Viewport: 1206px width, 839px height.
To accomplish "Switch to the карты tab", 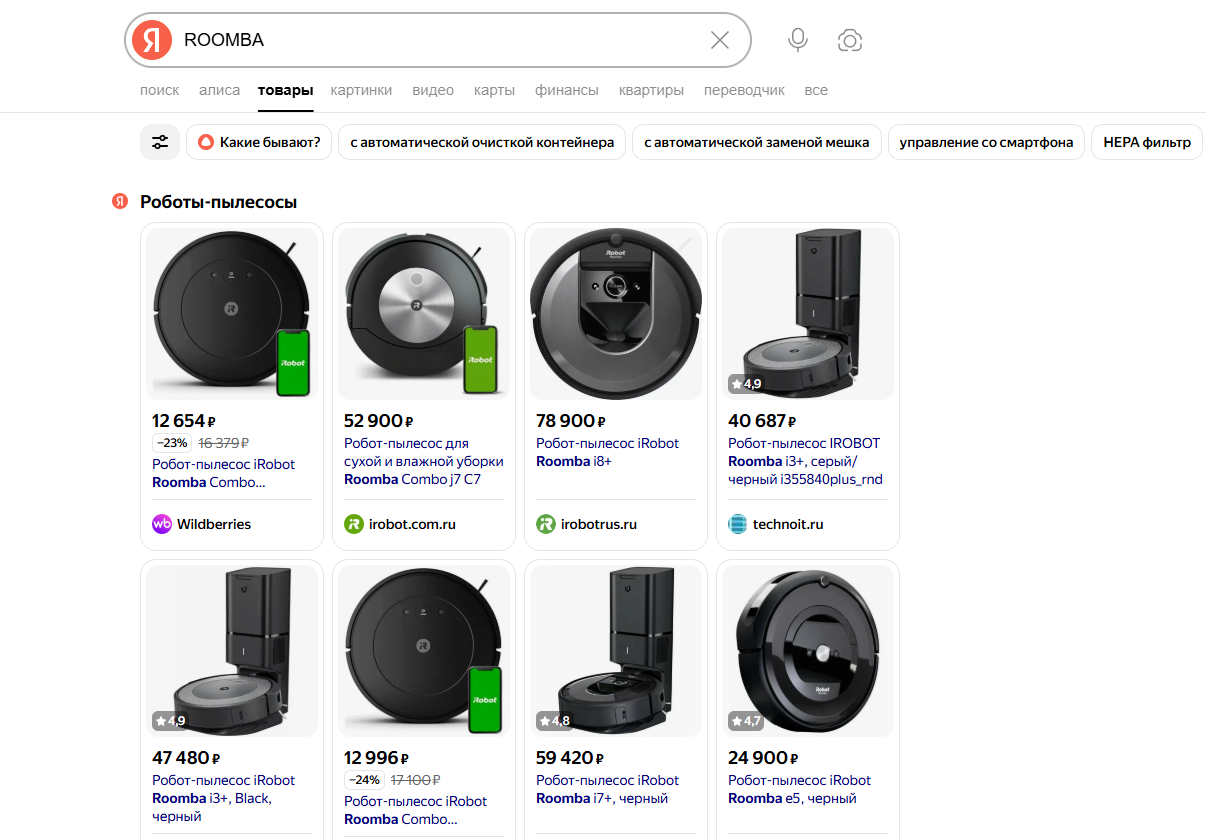I will click(494, 90).
